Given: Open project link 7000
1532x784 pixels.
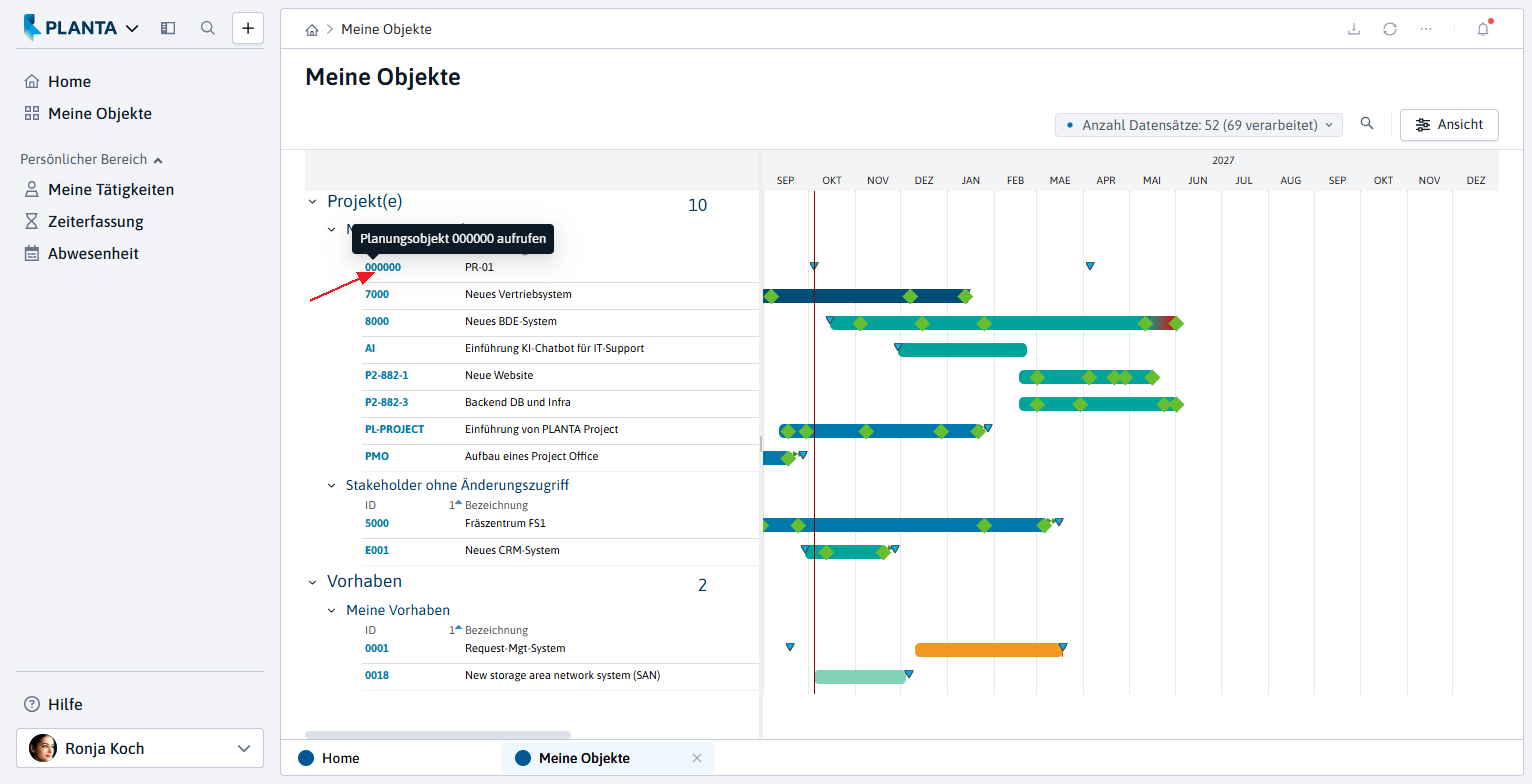Looking at the screenshot, I should tap(377, 295).
